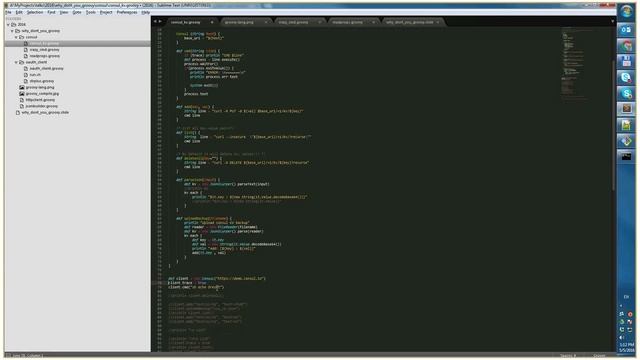Image resolution: width=640 pixels, height=360 pixels.
Task: Open the Sublime Text taskbar icon
Action: (626, 109)
